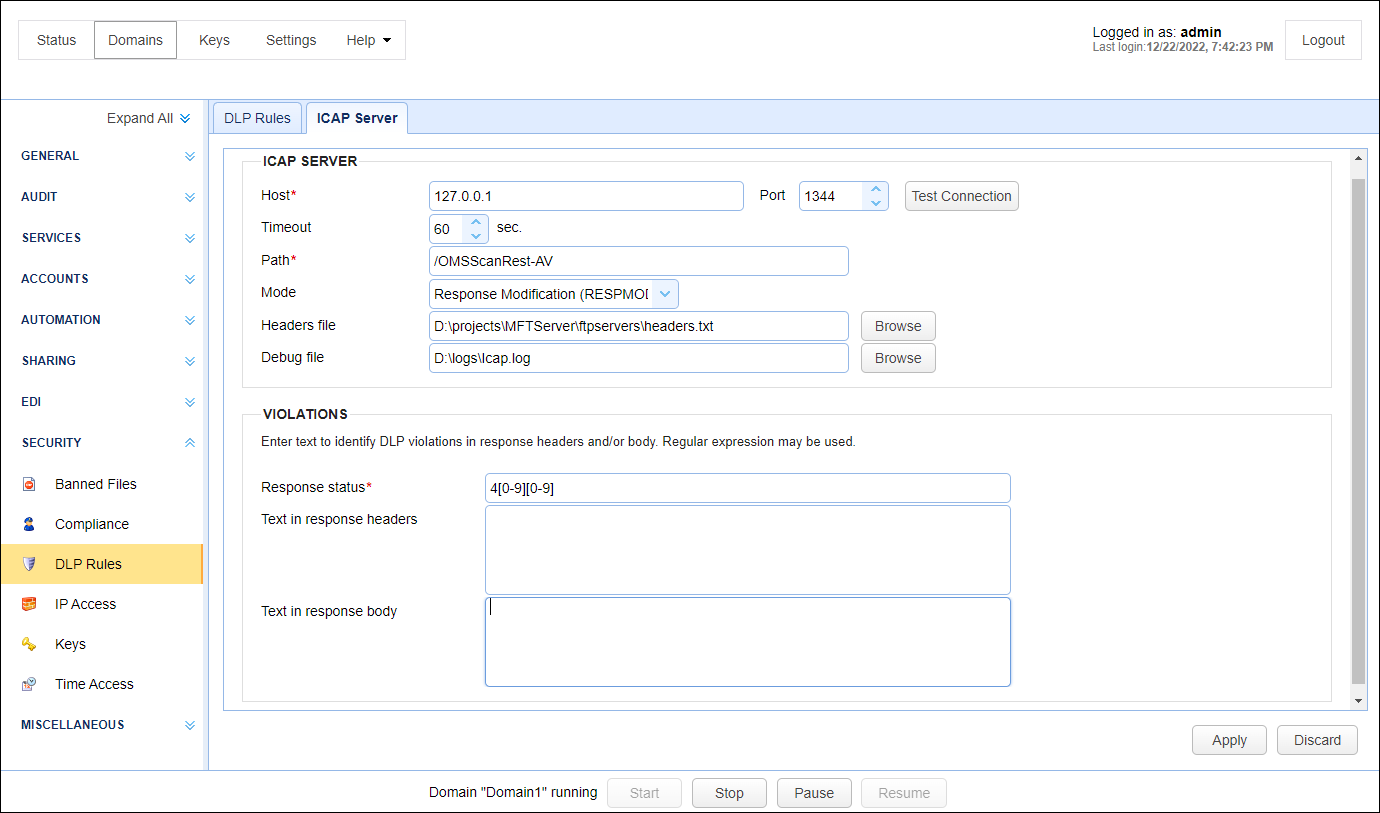The width and height of the screenshot is (1380, 813).
Task: Click the Logout button
Action: pyautogui.click(x=1323, y=40)
